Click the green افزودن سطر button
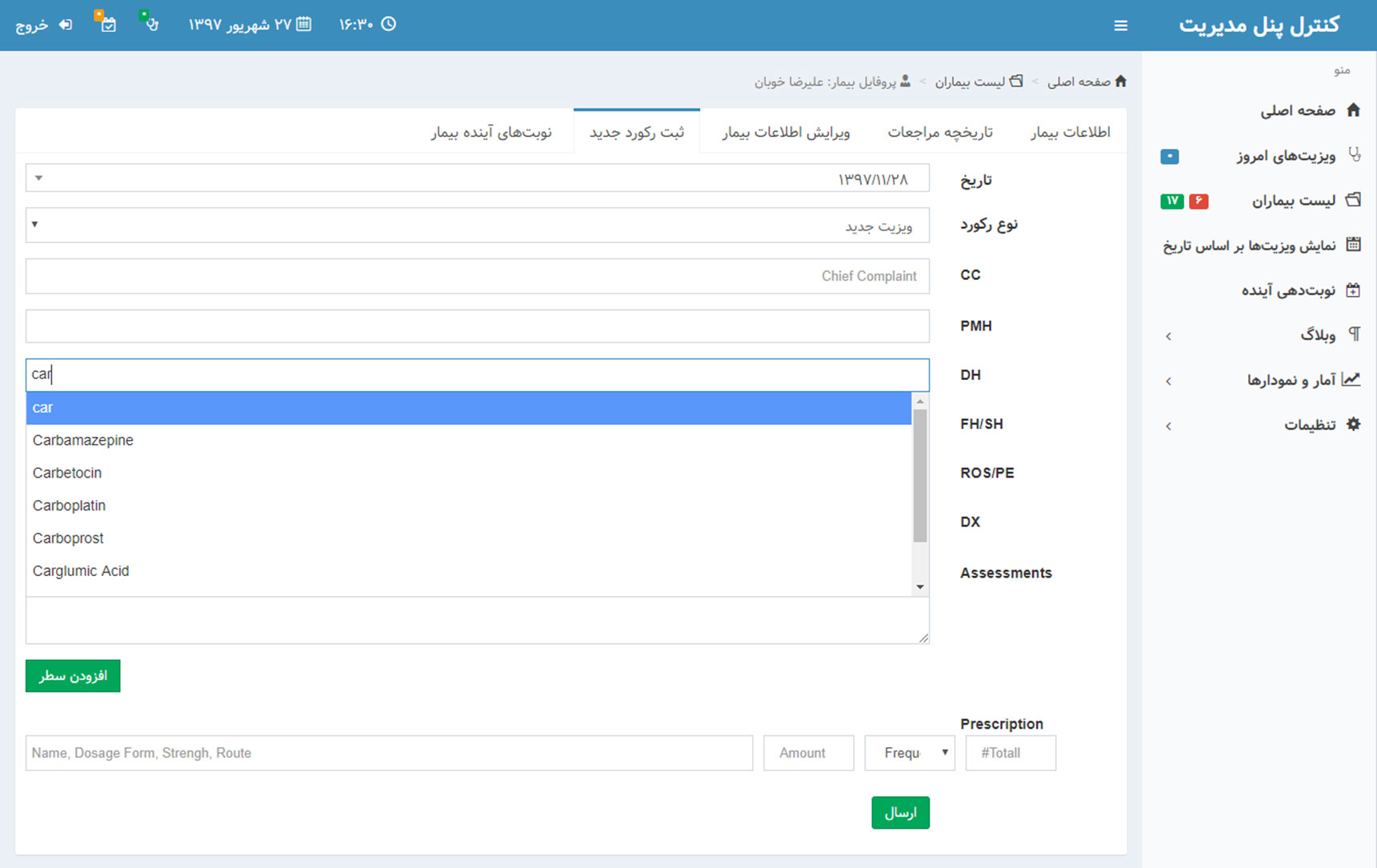The image size is (1377, 868). (x=73, y=676)
